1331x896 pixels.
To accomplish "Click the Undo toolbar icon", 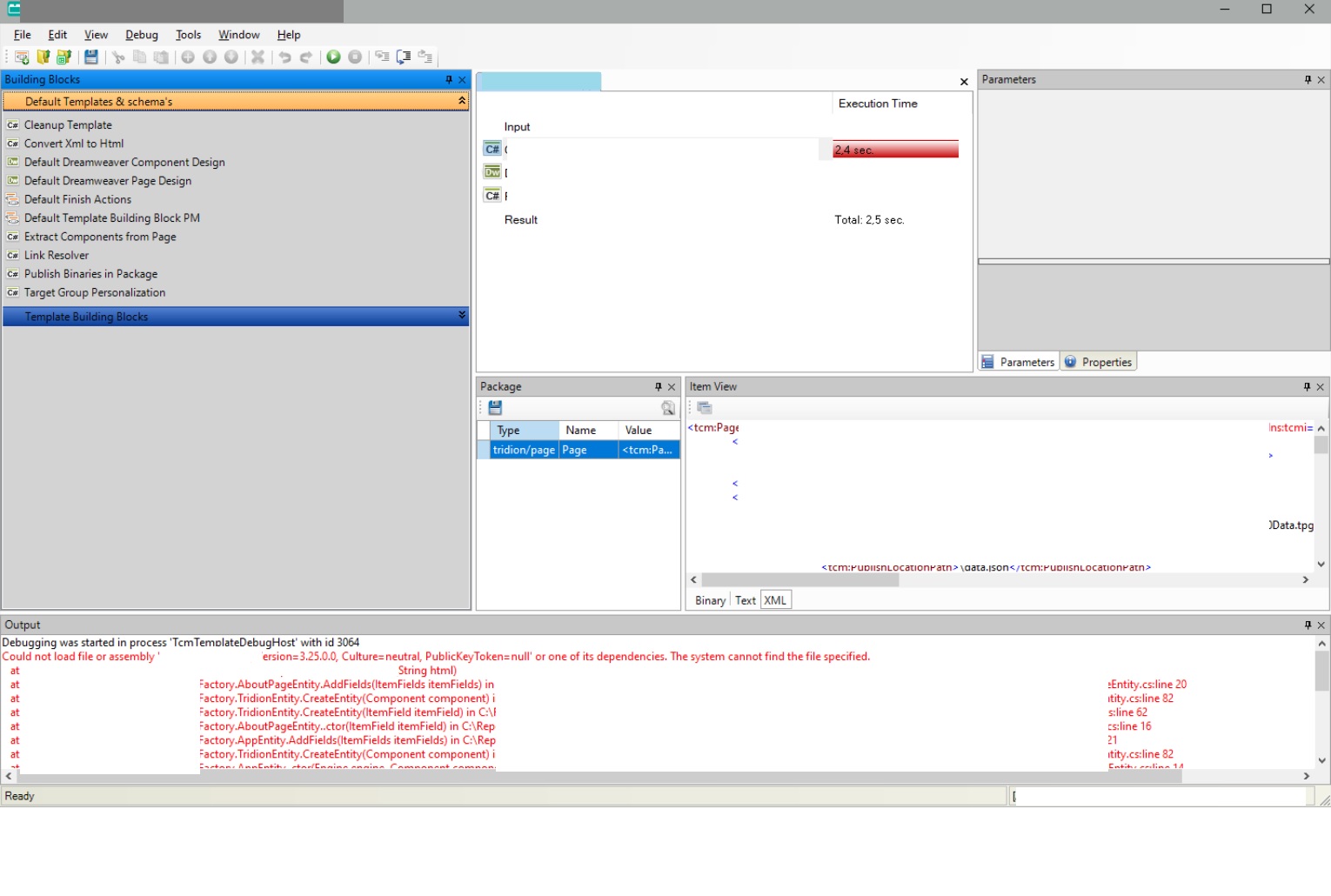I will click(x=284, y=57).
